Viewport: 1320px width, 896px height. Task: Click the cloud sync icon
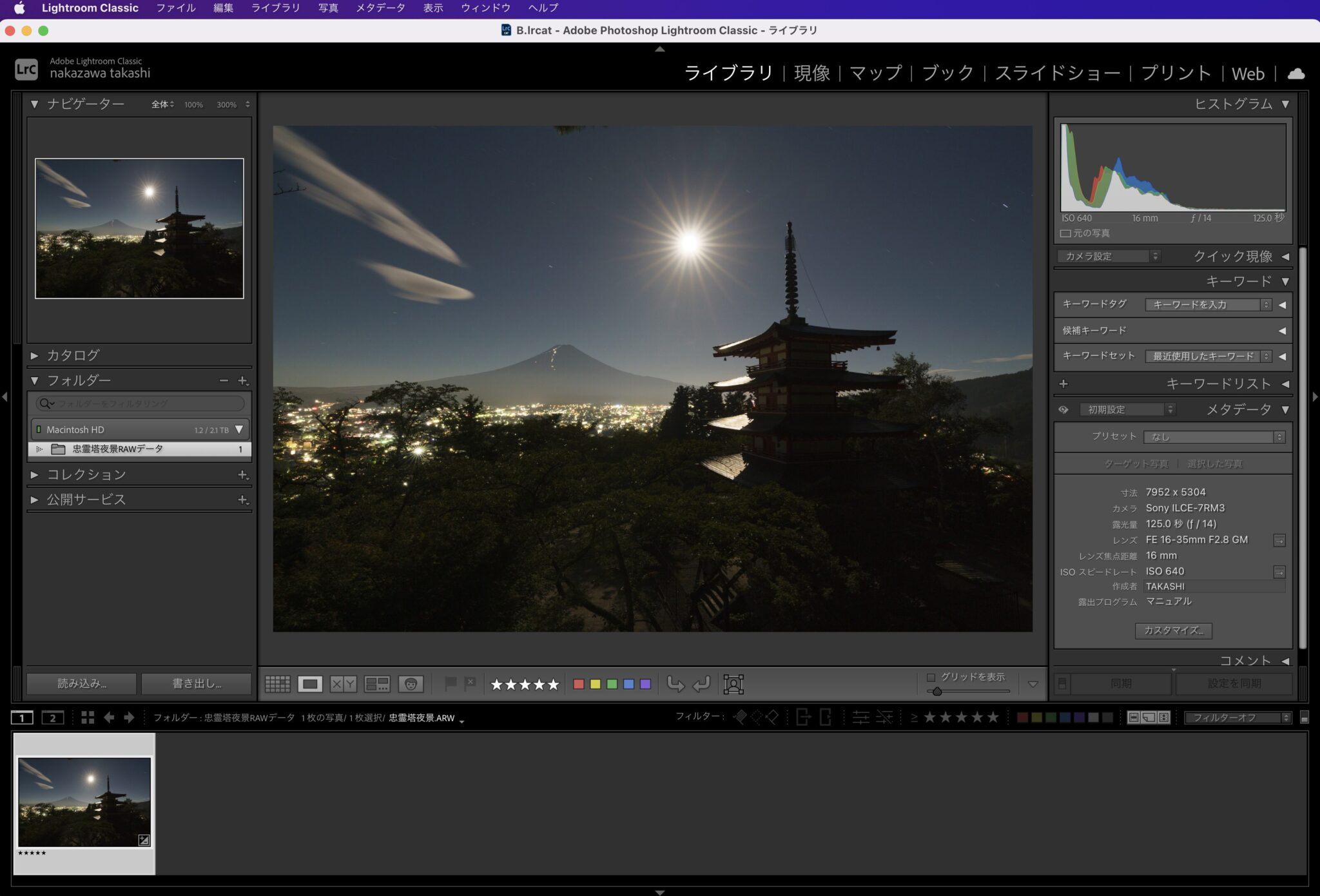pyautogui.click(x=1296, y=73)
